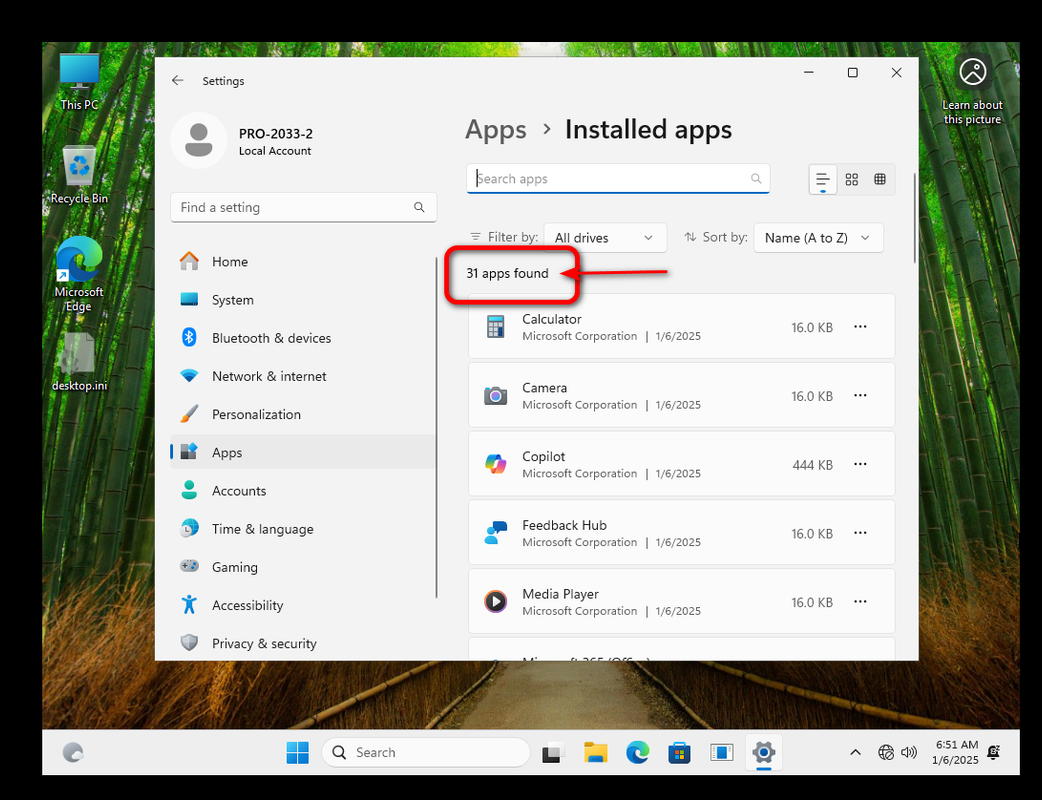The image size is (1042, 800).
Task: Click the Copilot app icon
Action: 496,464
